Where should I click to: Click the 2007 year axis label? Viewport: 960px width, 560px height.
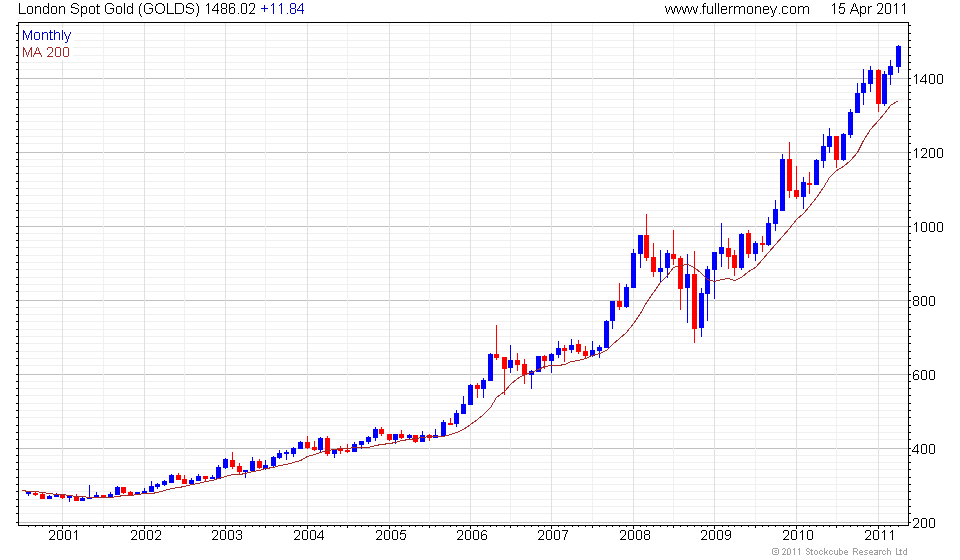click(x=553, y=536)
